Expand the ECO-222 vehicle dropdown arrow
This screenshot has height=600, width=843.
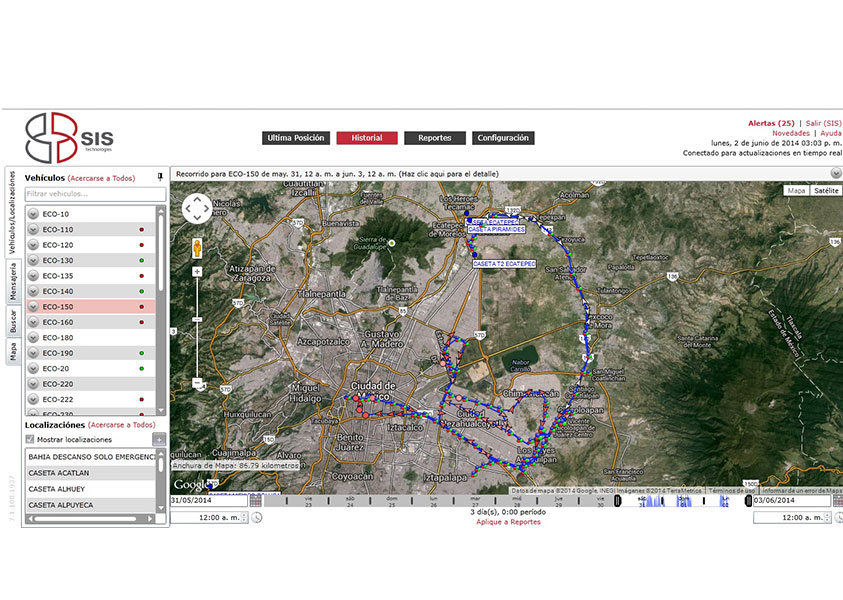click(33, 399)
